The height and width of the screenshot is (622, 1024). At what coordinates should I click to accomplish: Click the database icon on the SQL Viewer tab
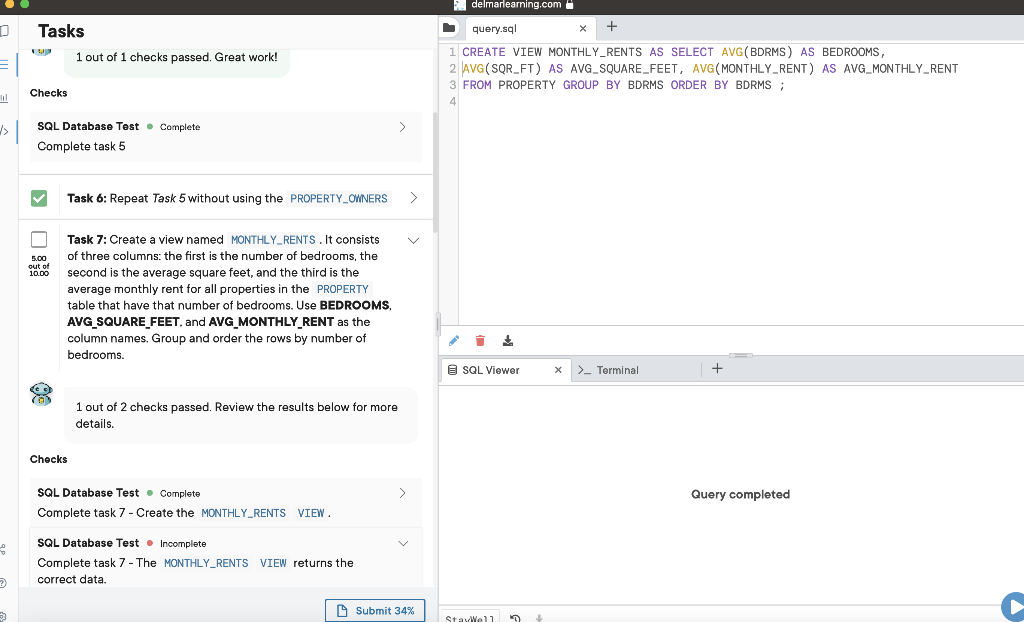point(452,369)
